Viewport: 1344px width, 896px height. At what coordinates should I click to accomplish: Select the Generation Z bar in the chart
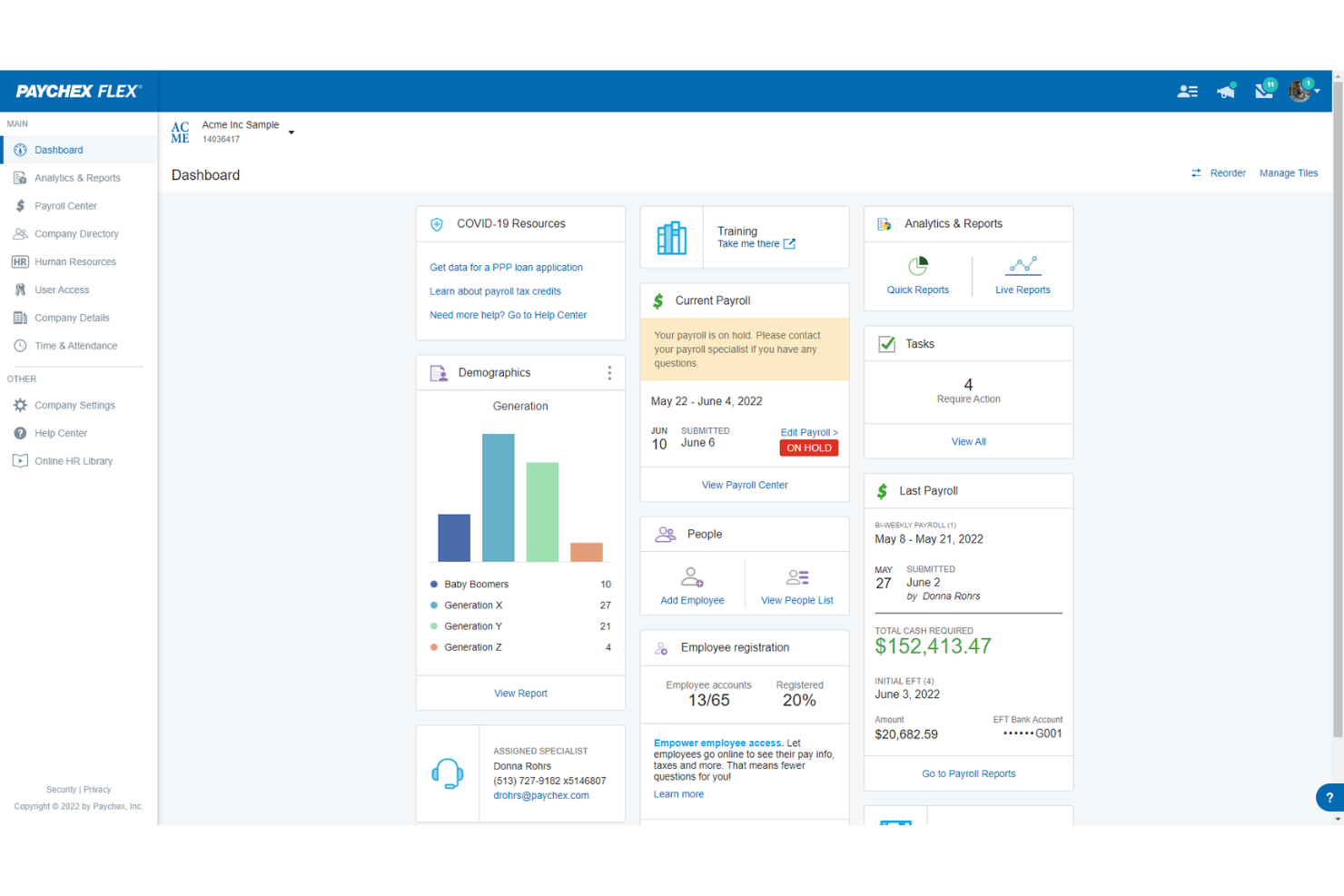(586, 554)
